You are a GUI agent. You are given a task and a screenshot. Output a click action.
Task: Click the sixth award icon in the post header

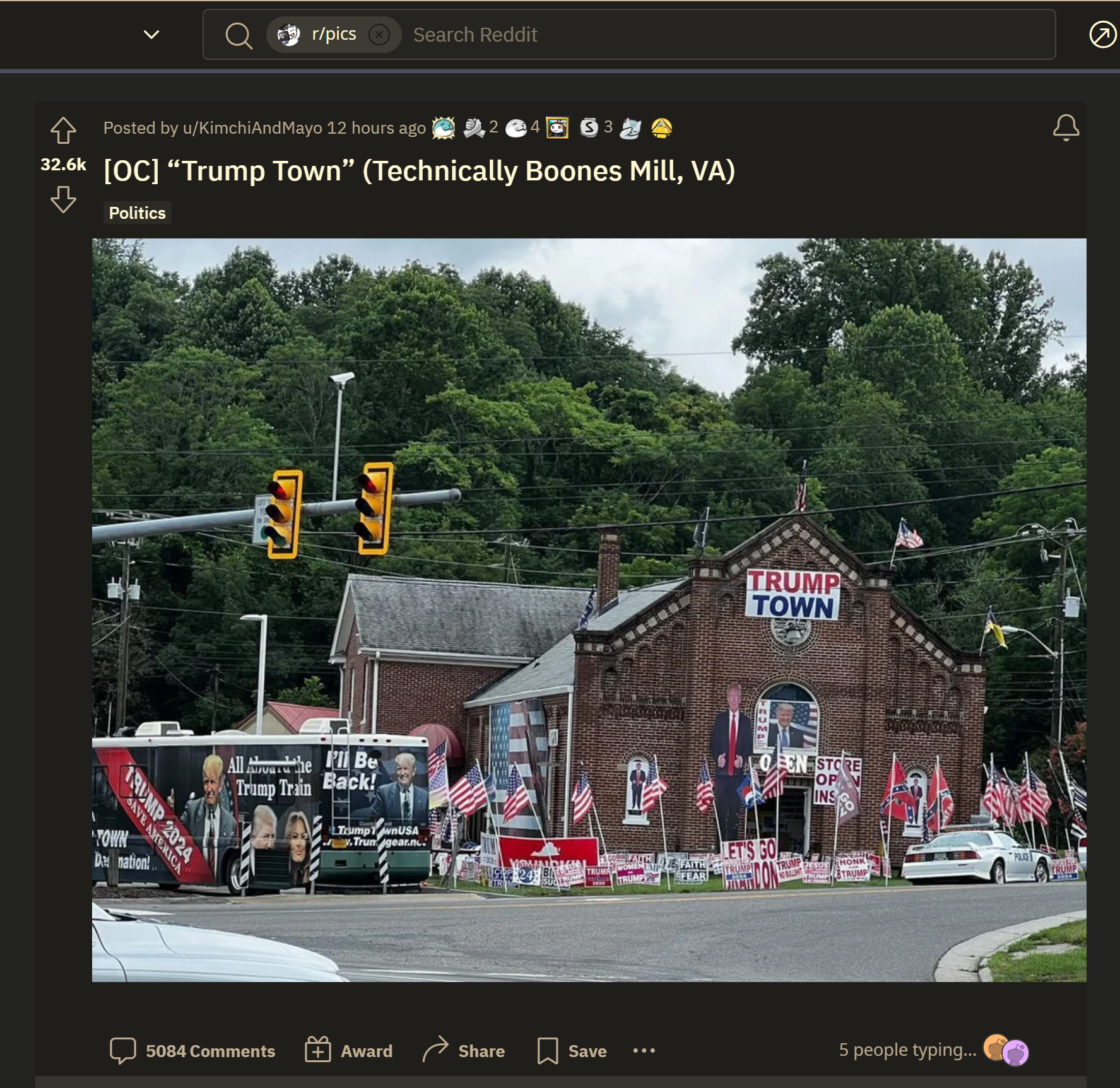[x=630, y=128]
